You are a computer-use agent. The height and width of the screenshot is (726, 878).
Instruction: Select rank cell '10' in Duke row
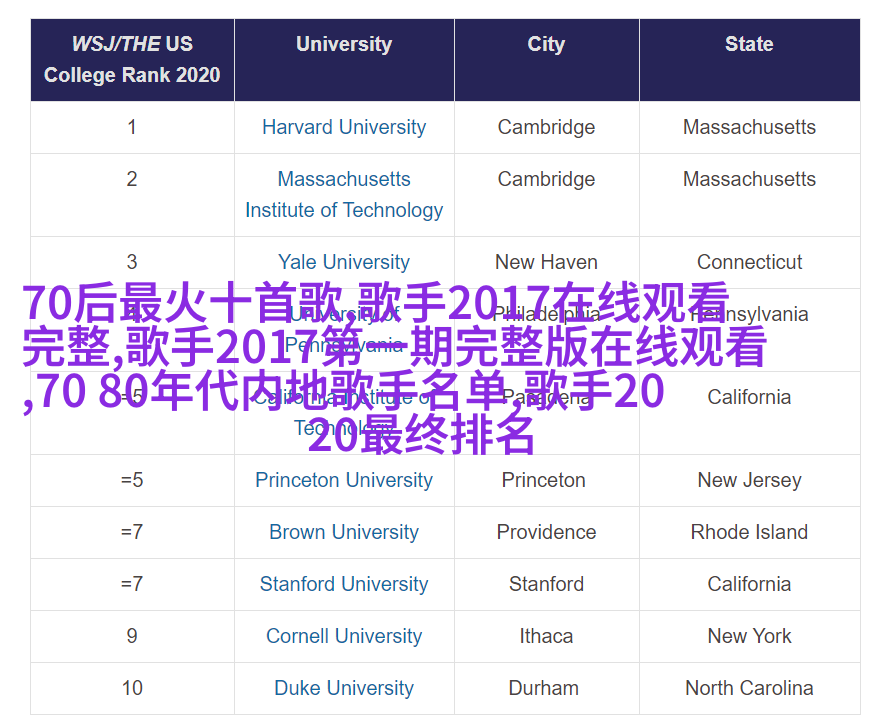[132, 688]
